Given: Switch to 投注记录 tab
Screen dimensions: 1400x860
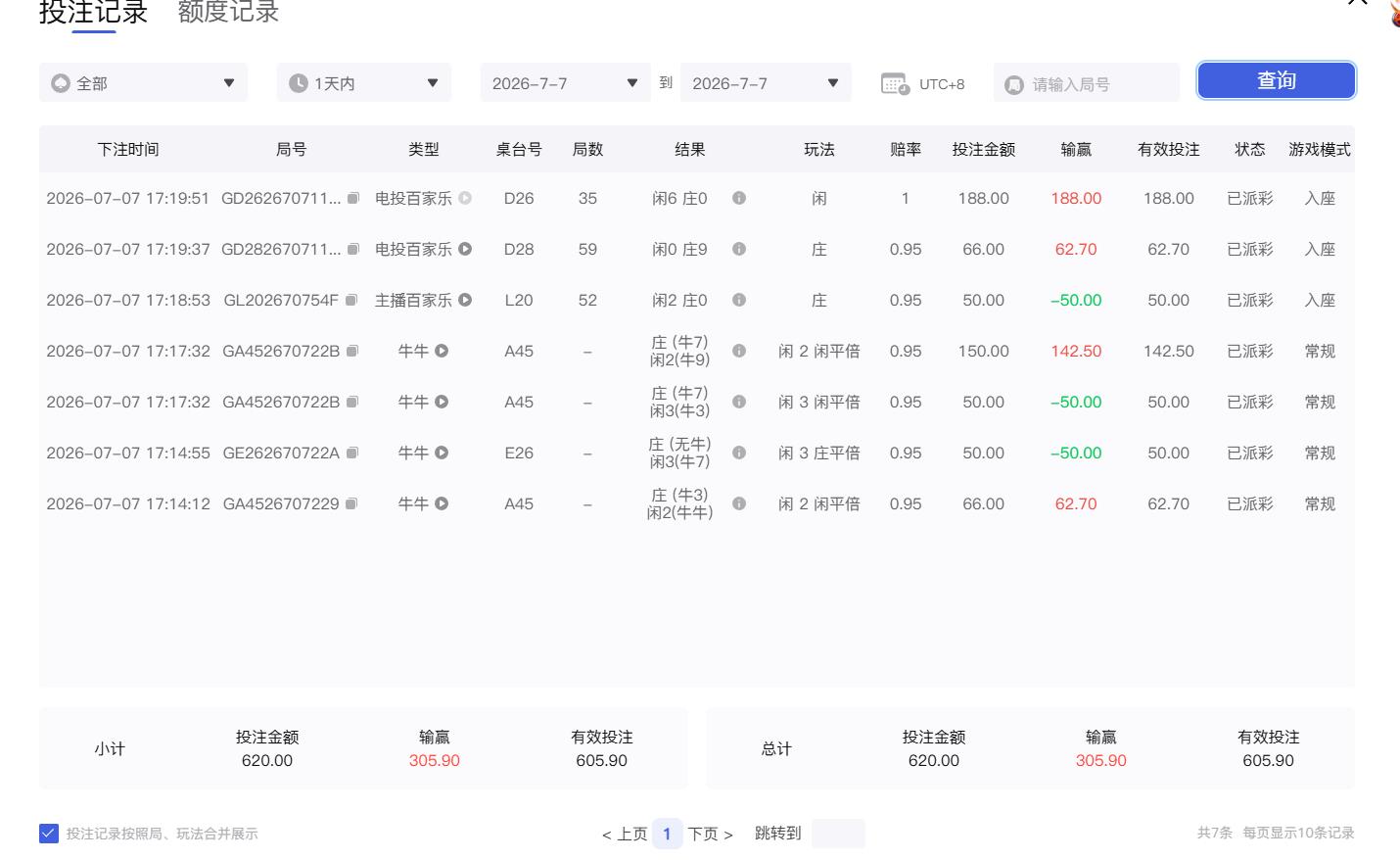Looking at the screenshot, I should [x=93, y=13].
